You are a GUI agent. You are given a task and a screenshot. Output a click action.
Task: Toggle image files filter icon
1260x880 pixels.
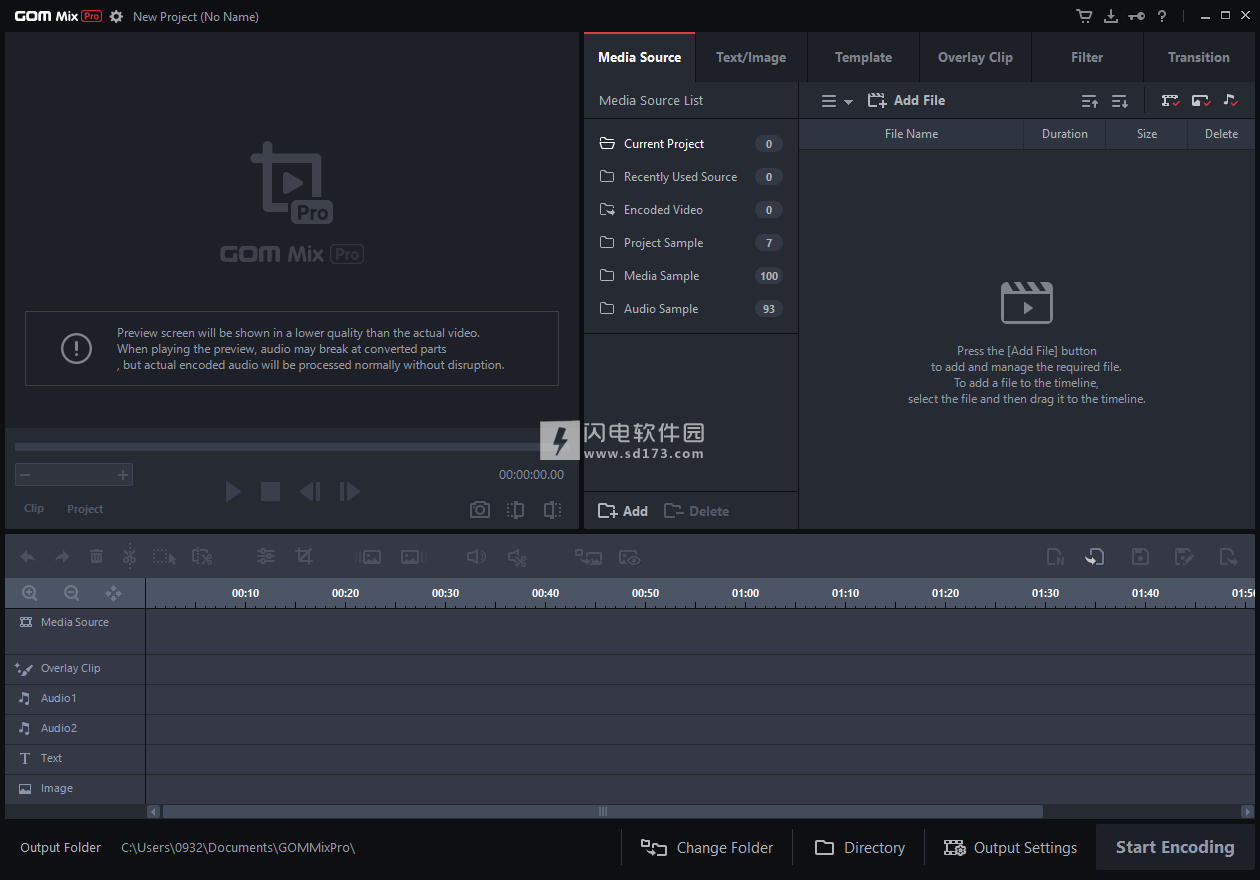1201,101
